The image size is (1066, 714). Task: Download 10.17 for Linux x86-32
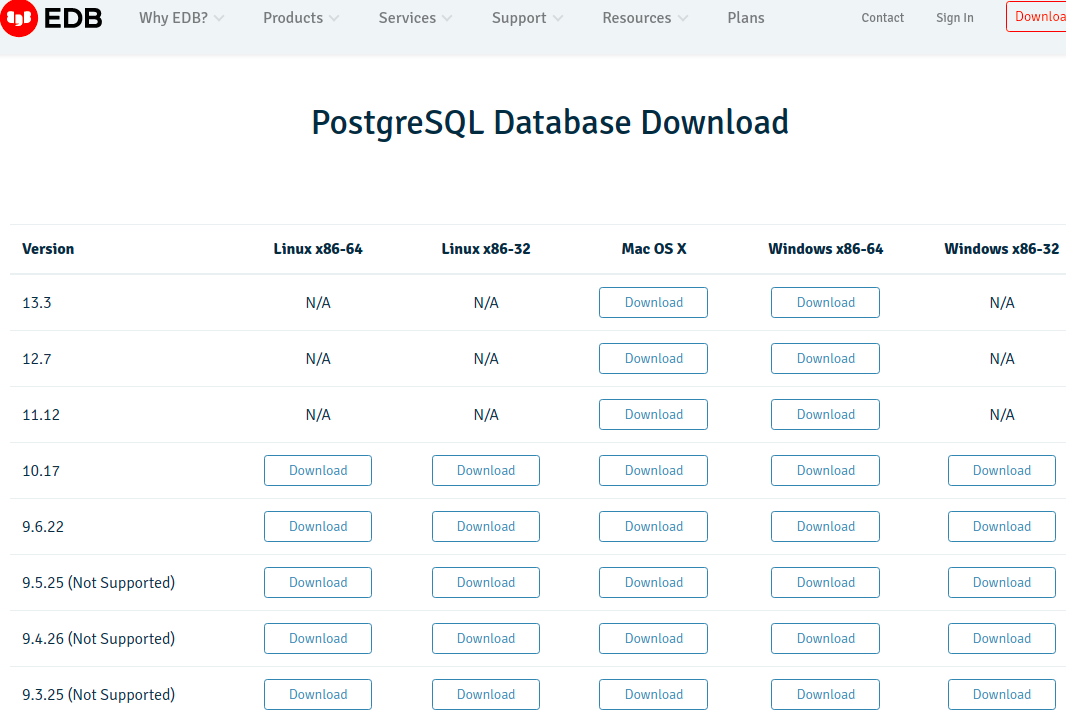point(486,471)
